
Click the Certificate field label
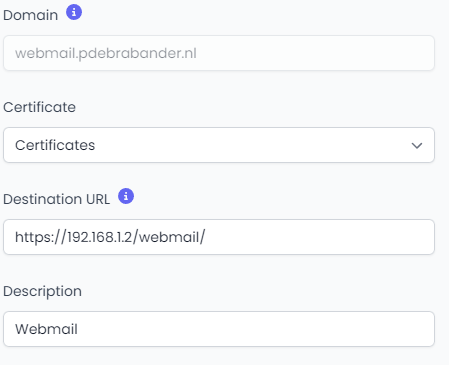coord(39,107)
